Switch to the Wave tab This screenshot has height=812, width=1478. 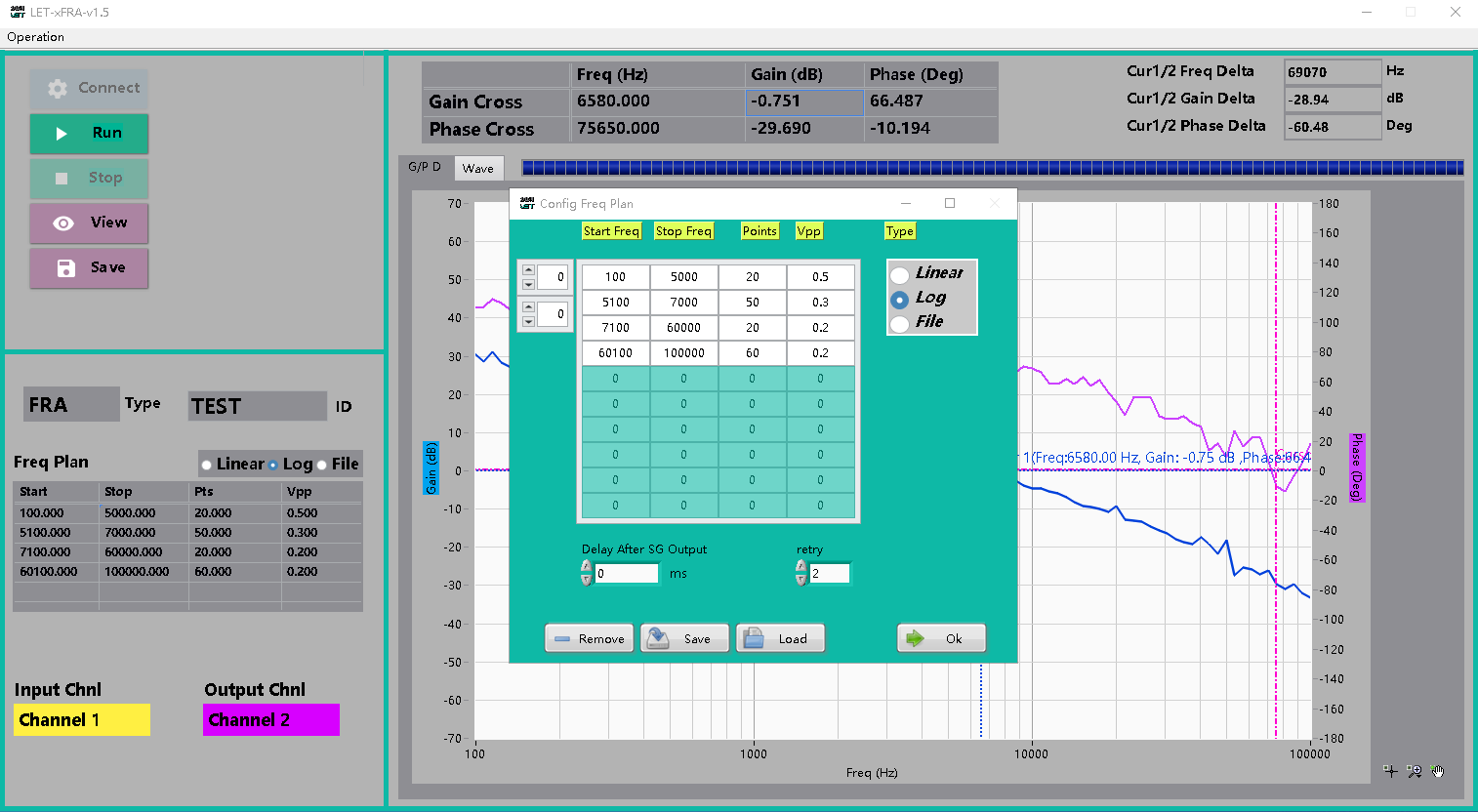coord(478,168)
